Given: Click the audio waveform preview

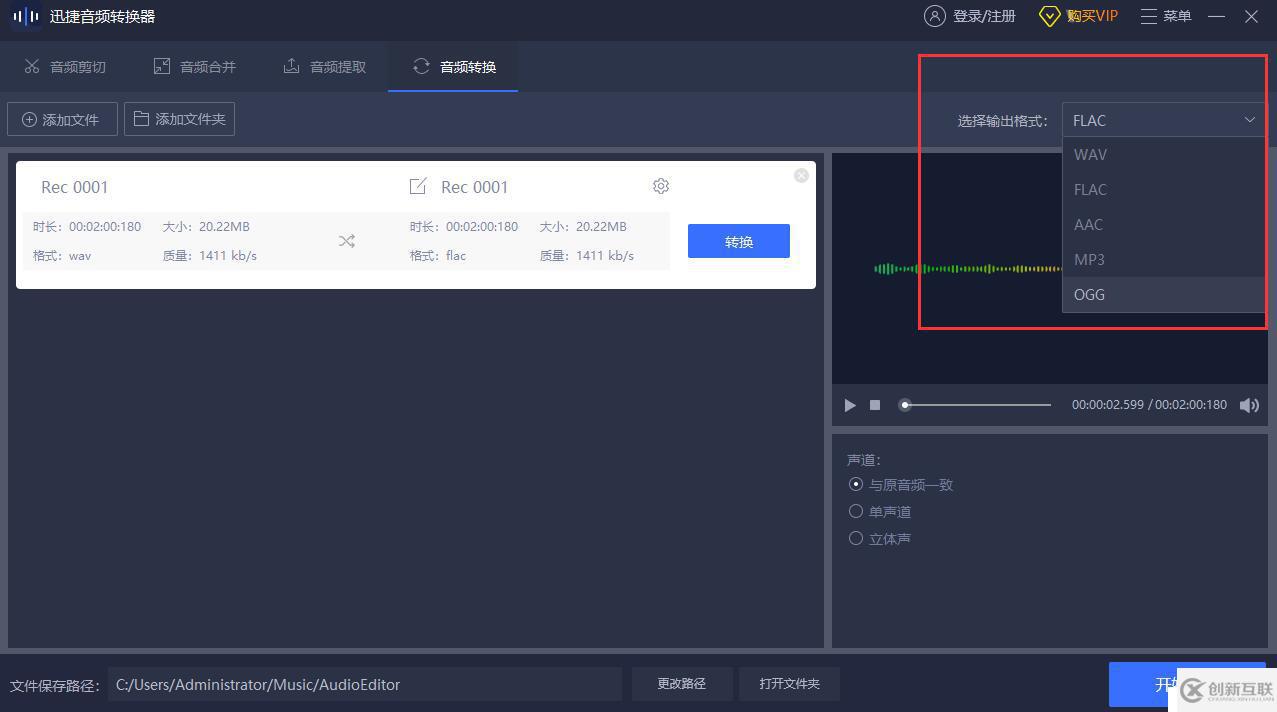Looking at the screenshot, I should click(968, 268).
